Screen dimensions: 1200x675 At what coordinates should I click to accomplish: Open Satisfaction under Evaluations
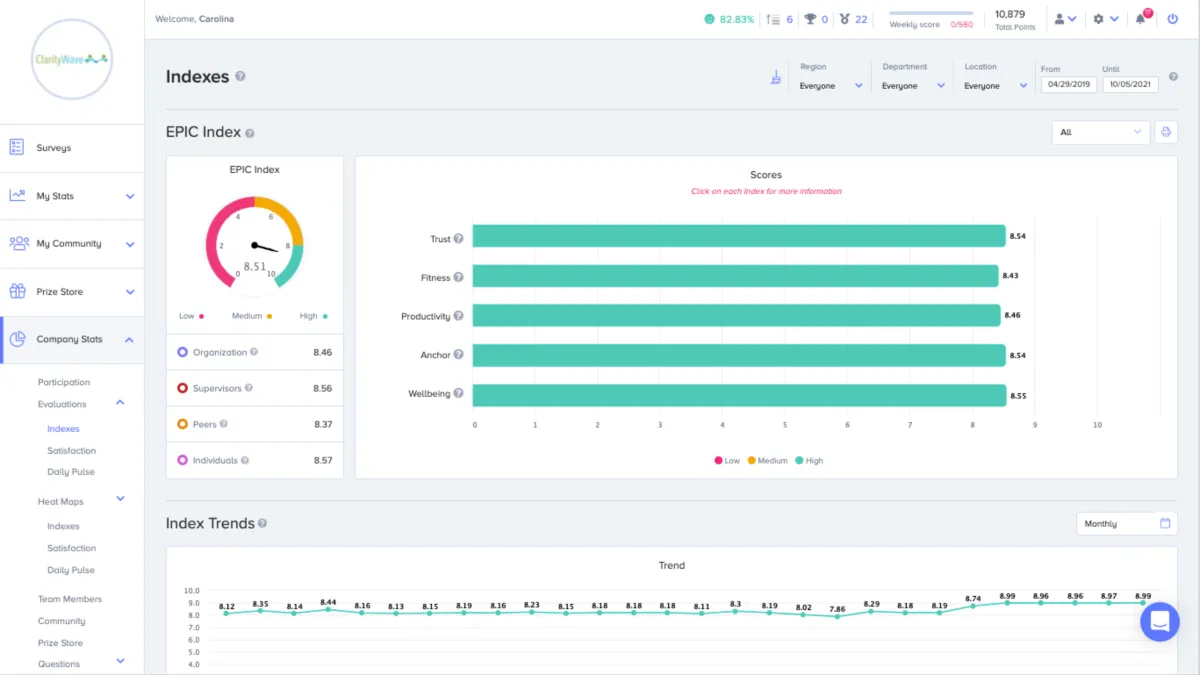pyautogui.click(x=71, y=451)
